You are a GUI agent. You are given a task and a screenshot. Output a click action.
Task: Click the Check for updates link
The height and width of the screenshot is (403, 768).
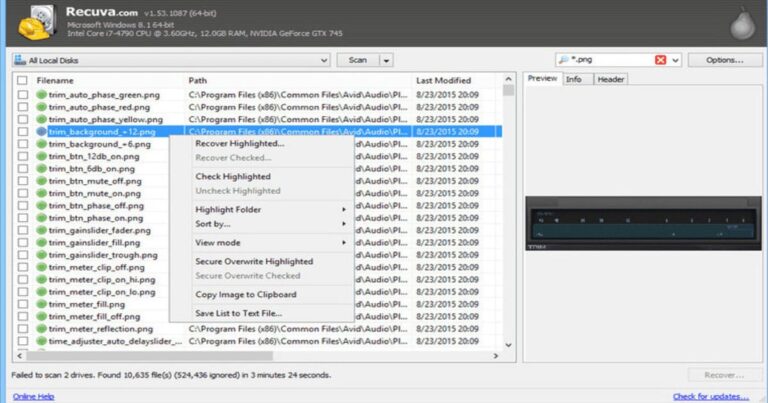(711, 396)
